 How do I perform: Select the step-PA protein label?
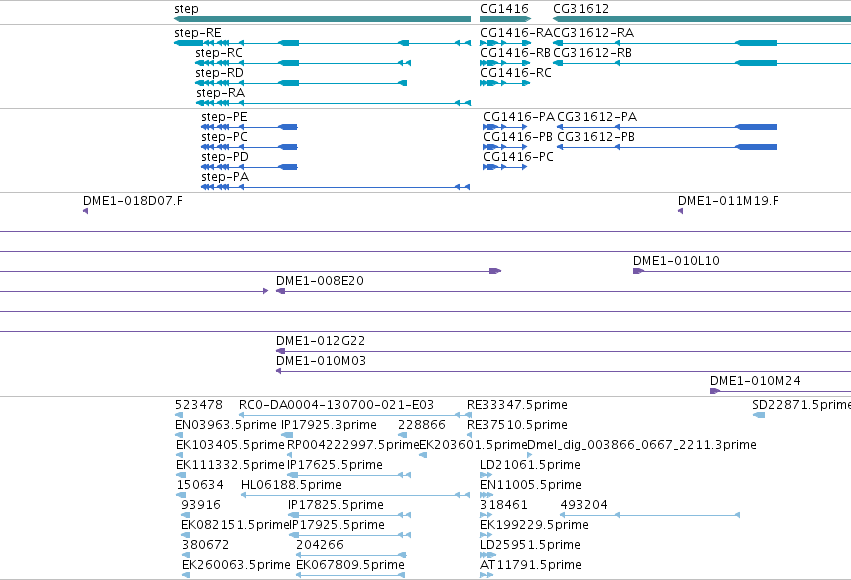click(x=225, y=177)
